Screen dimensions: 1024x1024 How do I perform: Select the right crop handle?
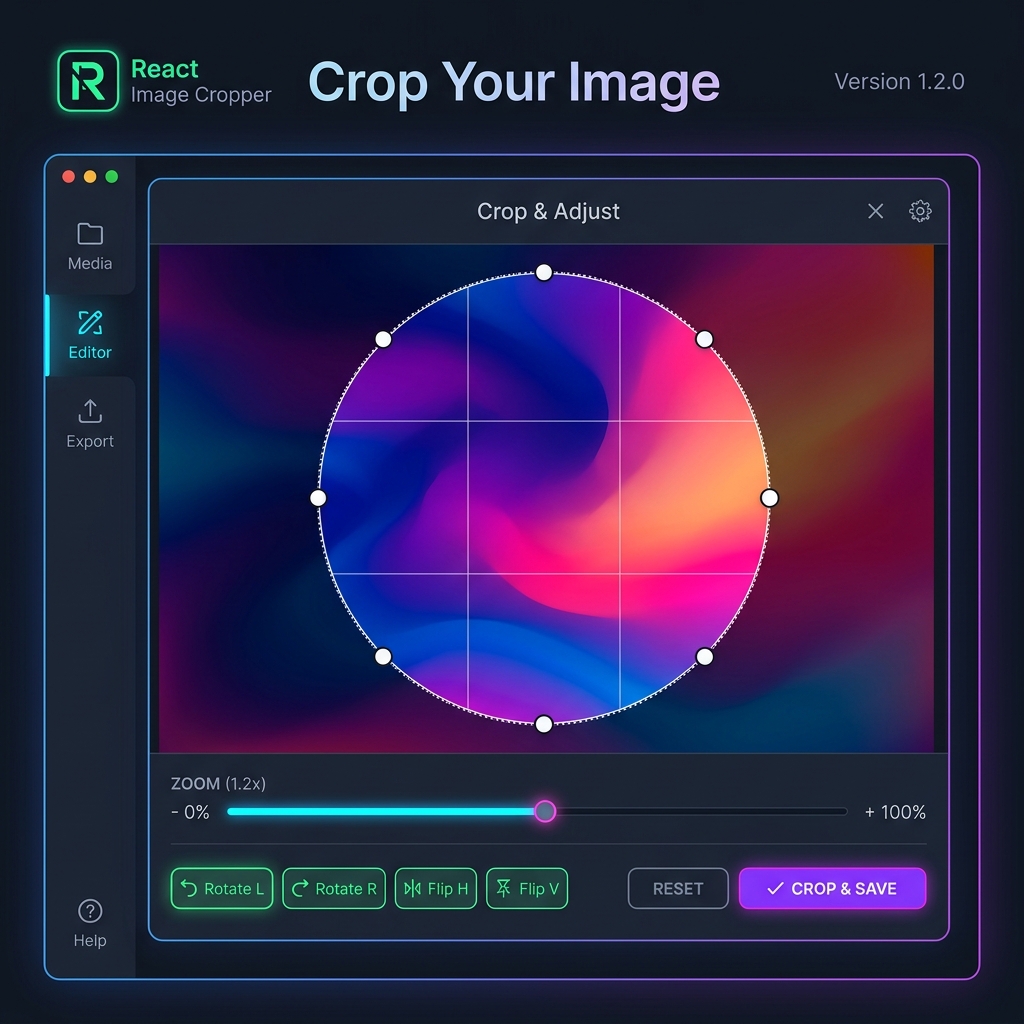pyautogui.click(x=769, y=498)
